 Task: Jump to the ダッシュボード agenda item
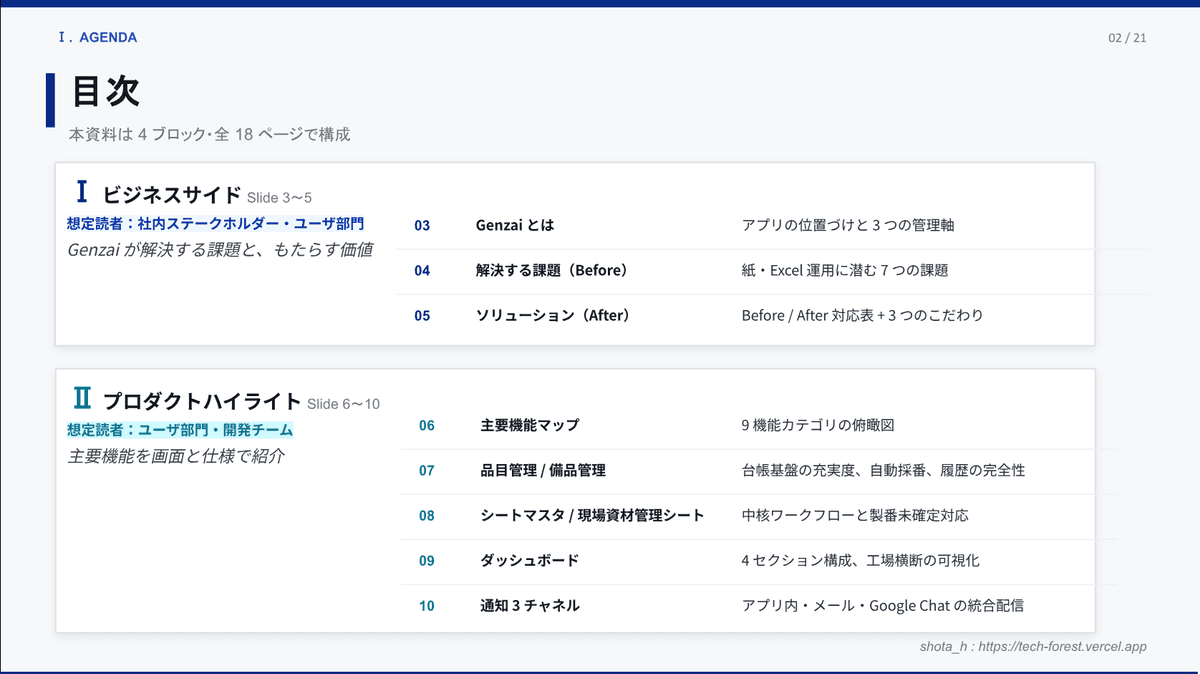tap(529, 560)
